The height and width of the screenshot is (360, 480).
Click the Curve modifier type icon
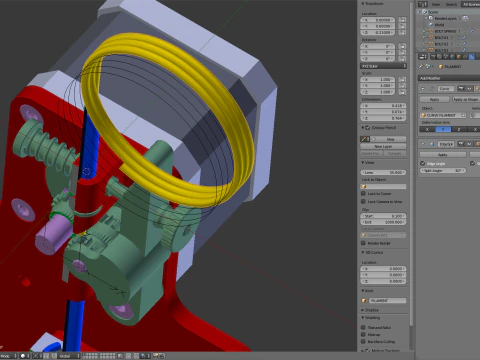(x=432, y=88)
